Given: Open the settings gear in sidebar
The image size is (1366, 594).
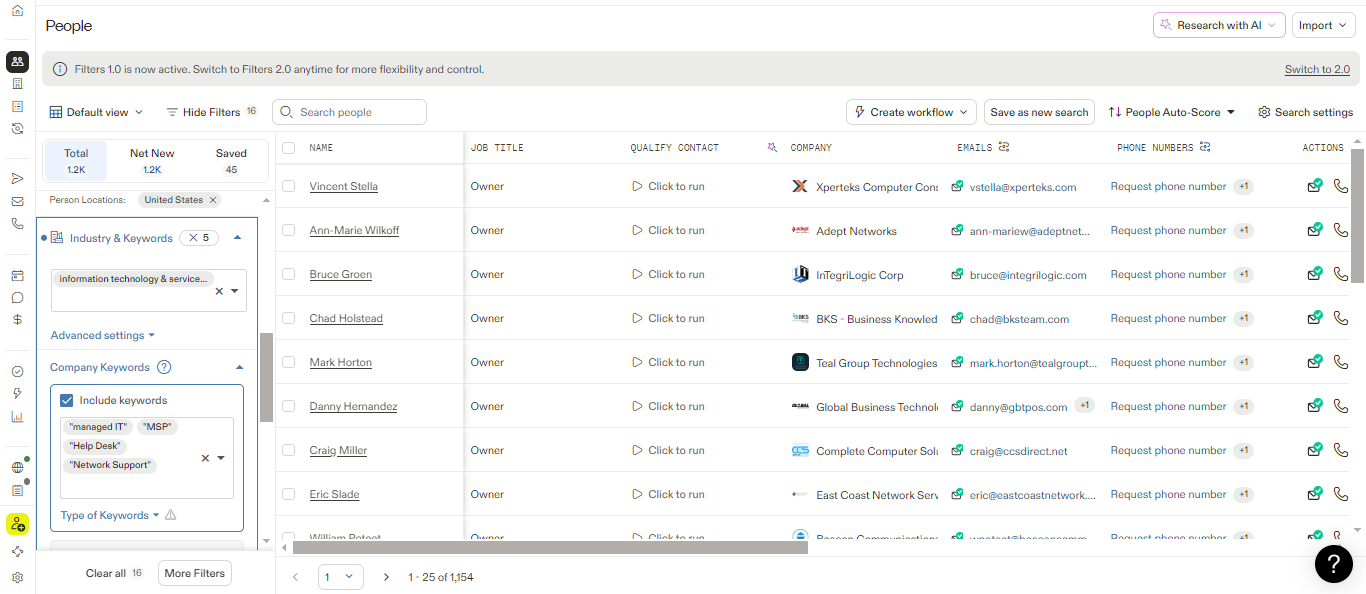Looking at the screenshot, I should point(17,577).
